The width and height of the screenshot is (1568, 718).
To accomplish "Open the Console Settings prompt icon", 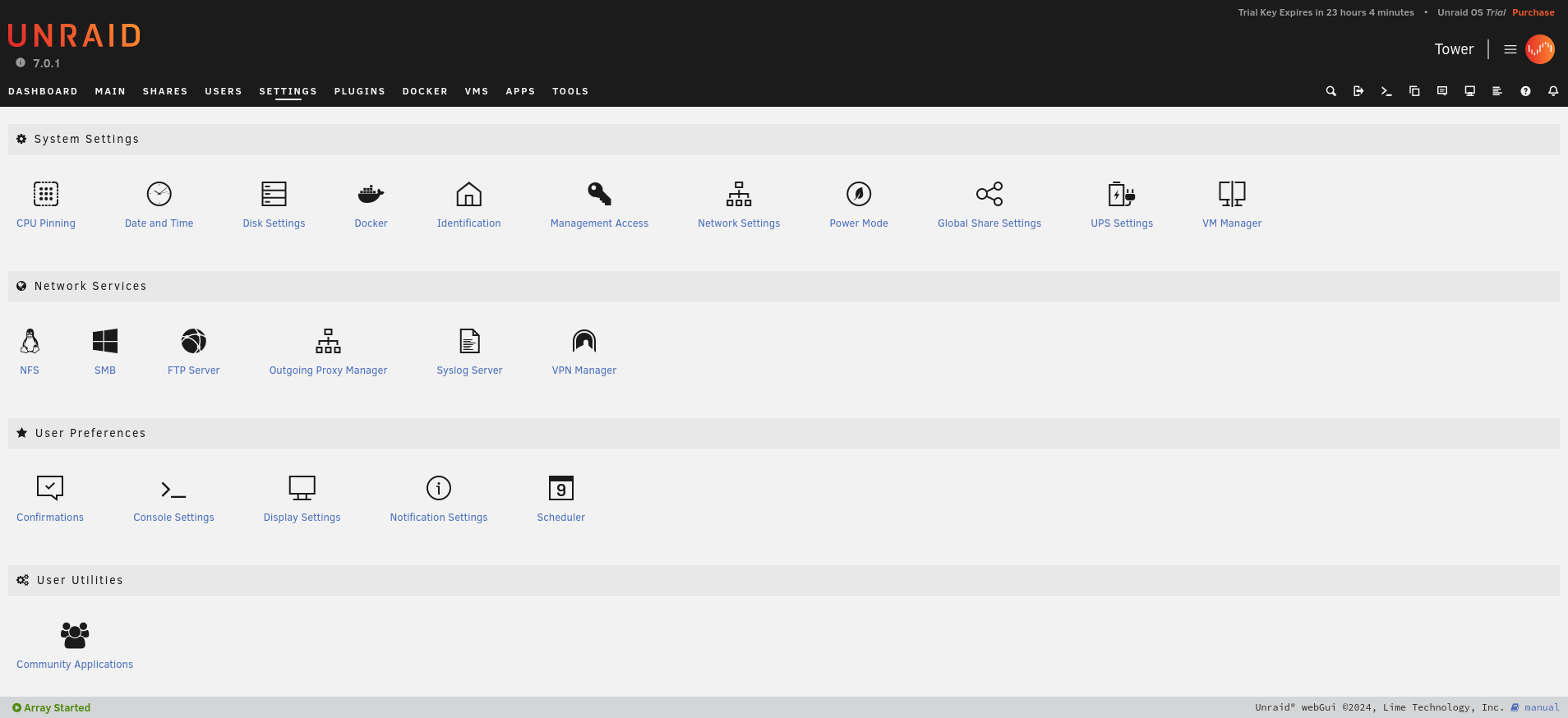I will pos(173,490).
